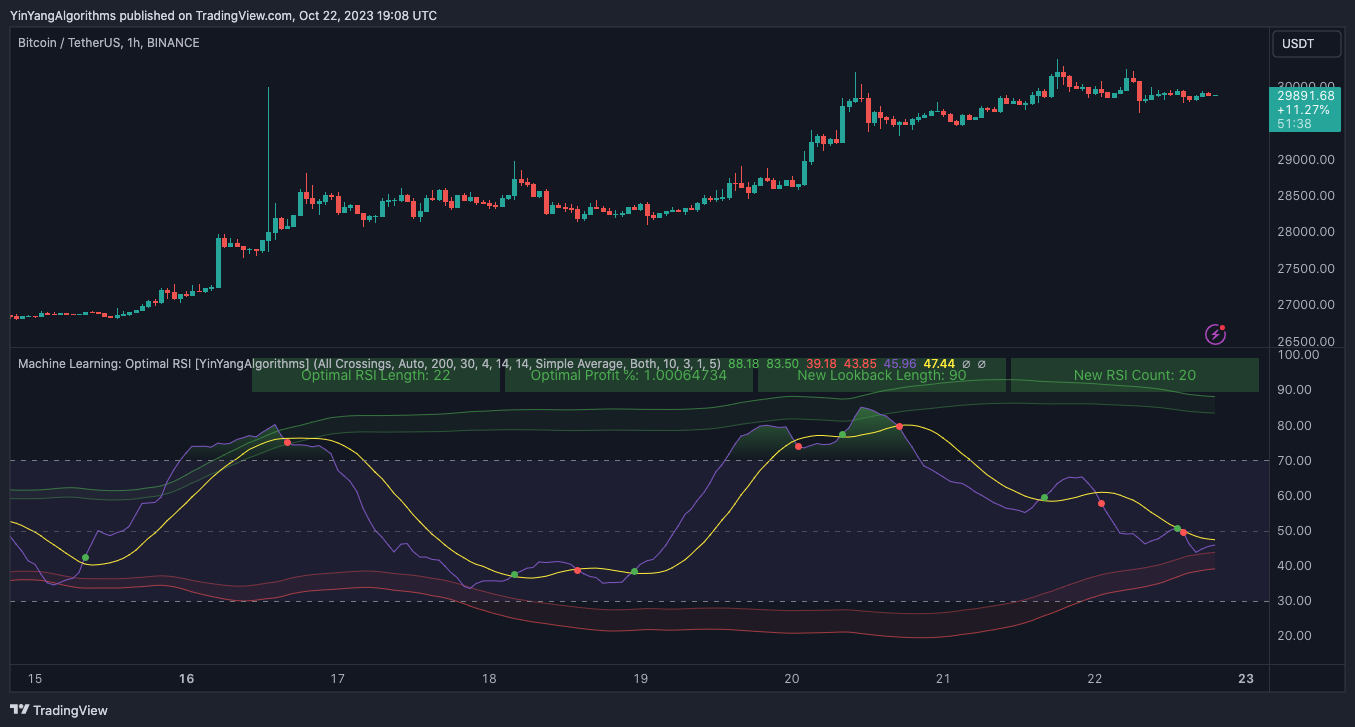Image resolution: width=1355 pixels, height=727 pixels.
Task: Click the 27500.00 price axis label
Action: (1306, 269)
